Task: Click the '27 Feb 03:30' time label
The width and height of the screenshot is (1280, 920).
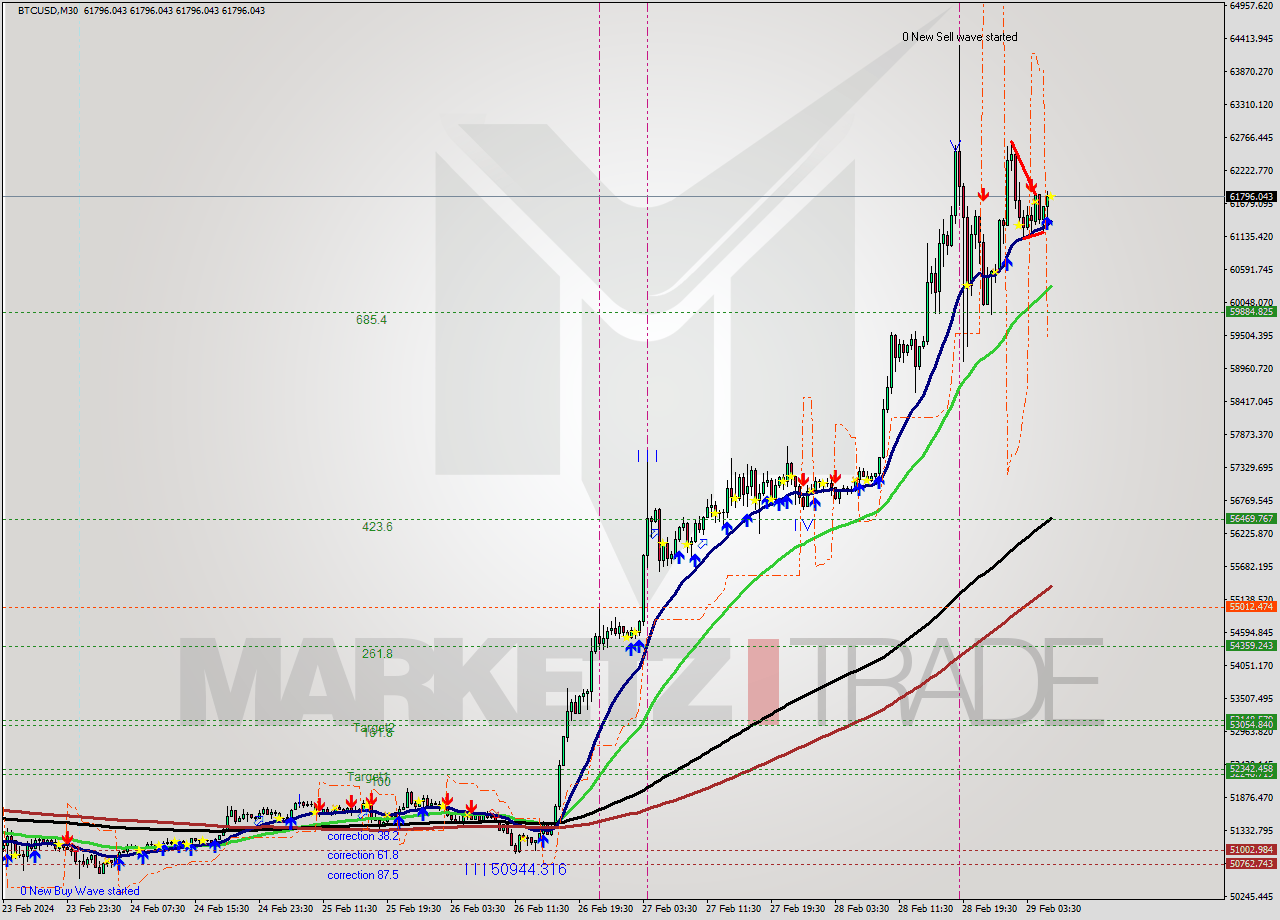Action: 670,910
